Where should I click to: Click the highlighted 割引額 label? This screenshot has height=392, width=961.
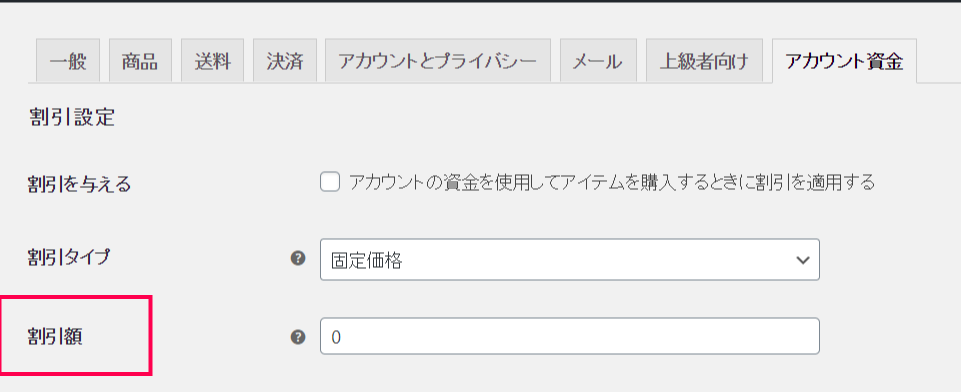tap(55, 336)
